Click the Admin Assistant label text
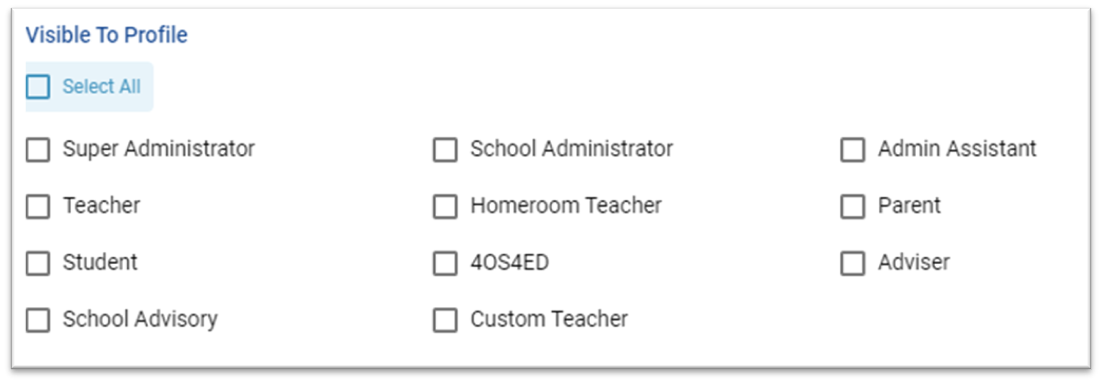The width and height of the screenshot is (1102, 383). pos(957,149)
